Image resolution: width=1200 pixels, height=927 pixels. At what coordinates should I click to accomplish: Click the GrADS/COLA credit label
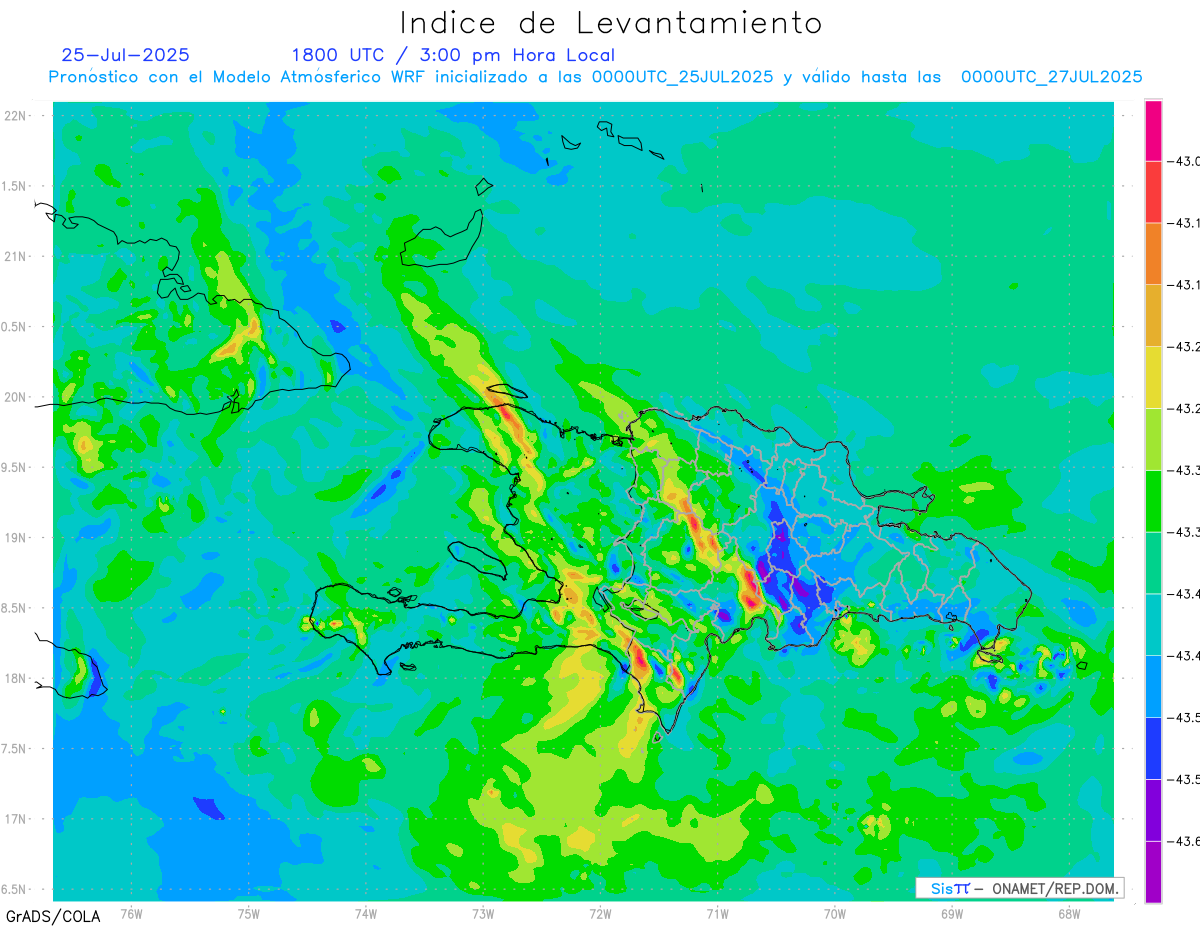click(53, 916)
